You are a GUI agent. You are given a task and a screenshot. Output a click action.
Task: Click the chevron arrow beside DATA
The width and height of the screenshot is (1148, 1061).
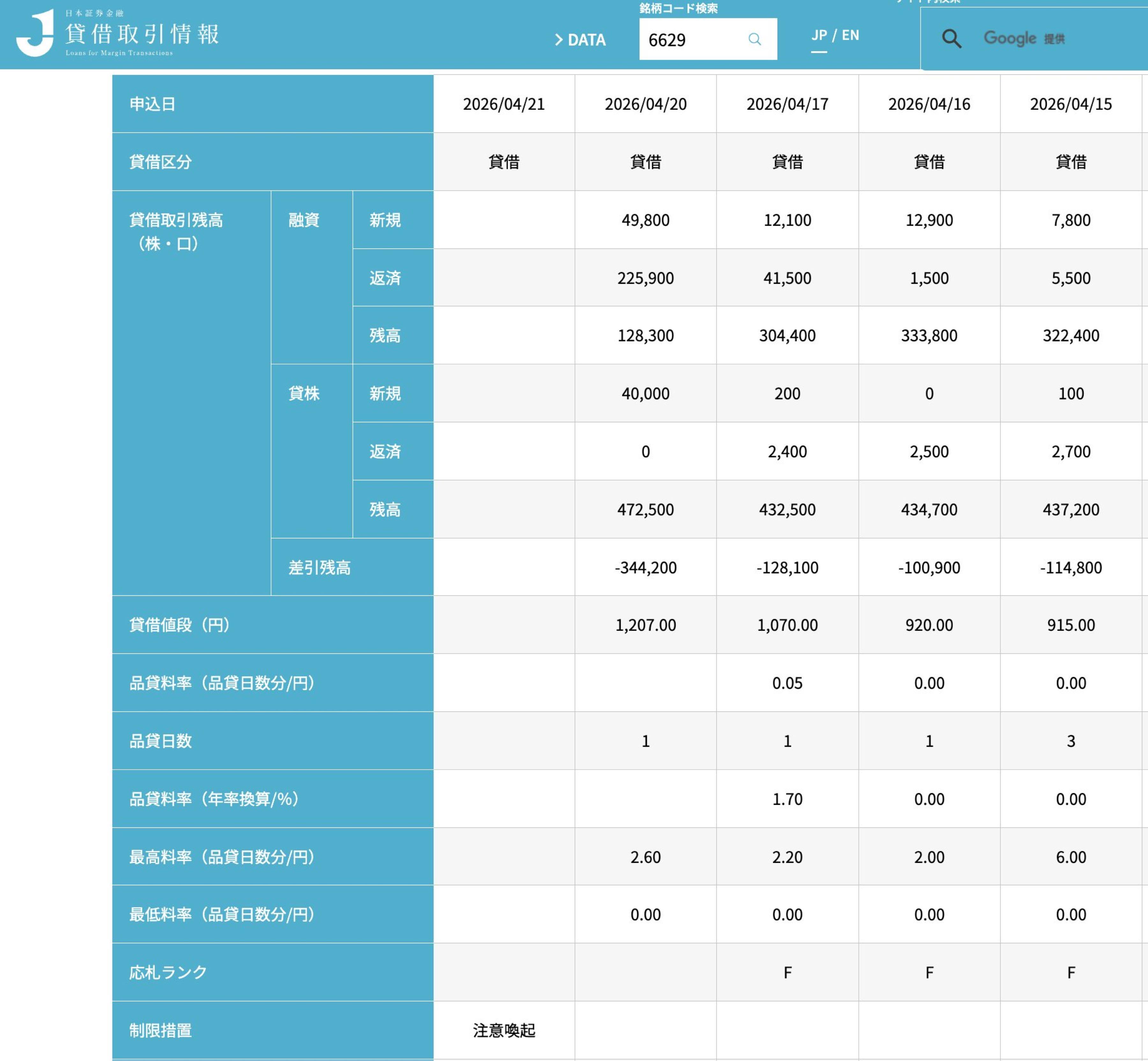tap(558, 40)
